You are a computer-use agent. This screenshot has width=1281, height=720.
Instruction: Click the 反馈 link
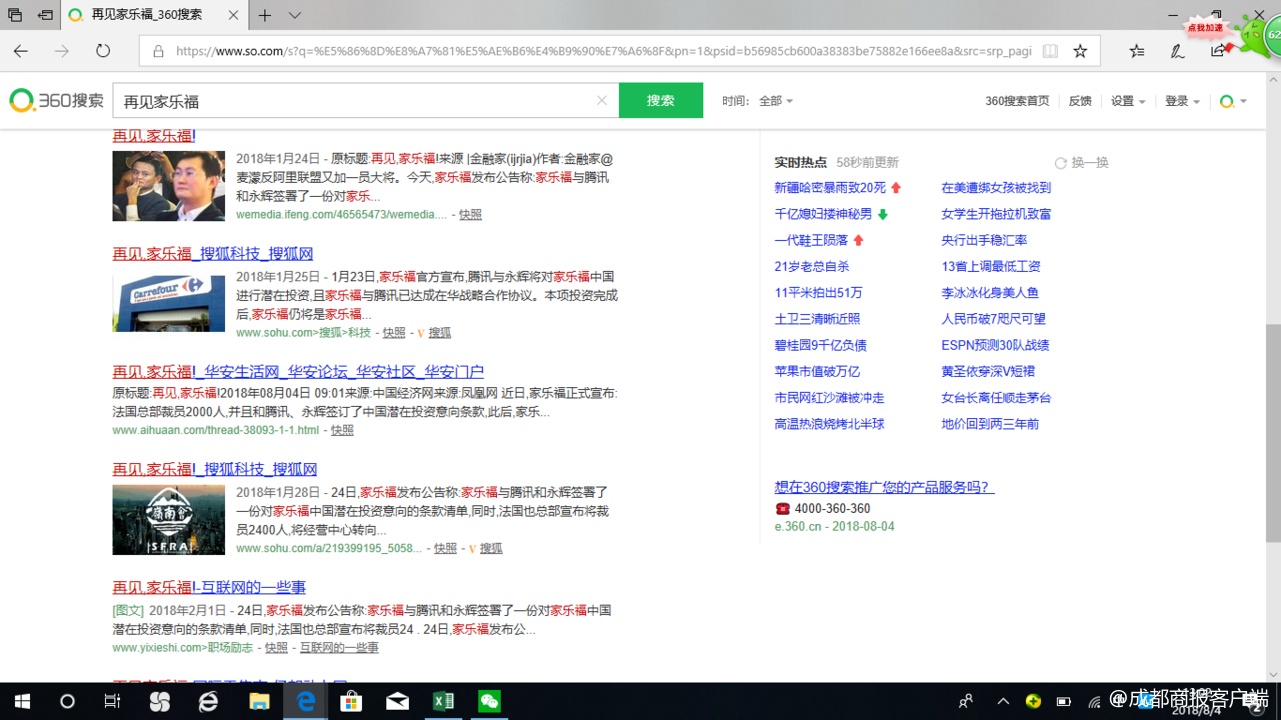[1080, 101]
